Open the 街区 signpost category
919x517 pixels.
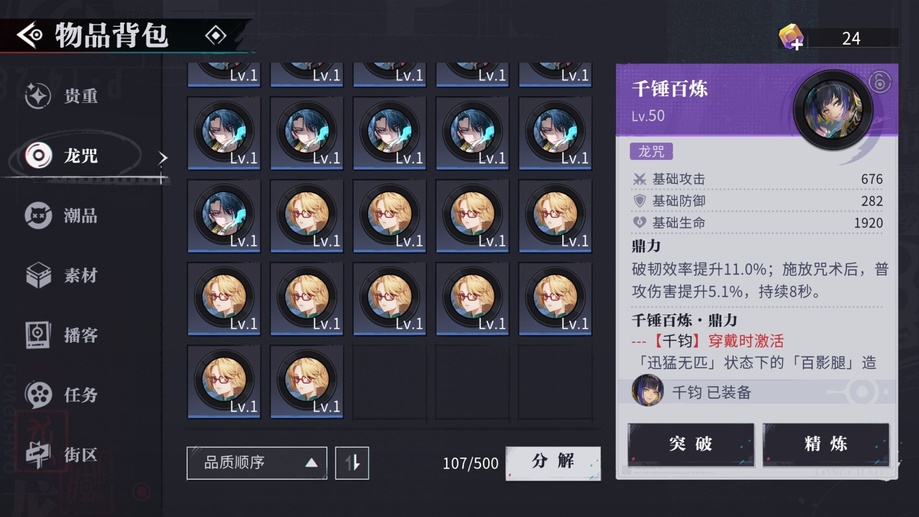tap(62, 455)
